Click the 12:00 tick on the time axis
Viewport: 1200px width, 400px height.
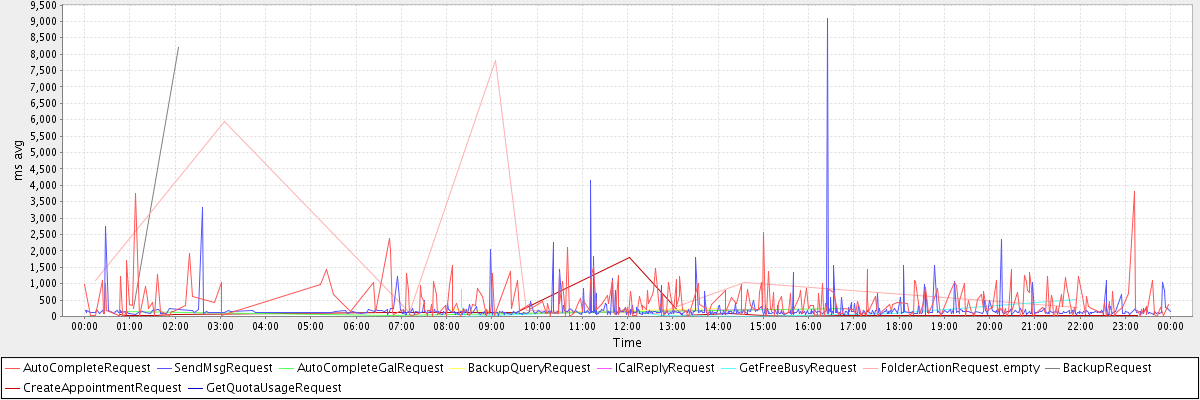point(628,326)
